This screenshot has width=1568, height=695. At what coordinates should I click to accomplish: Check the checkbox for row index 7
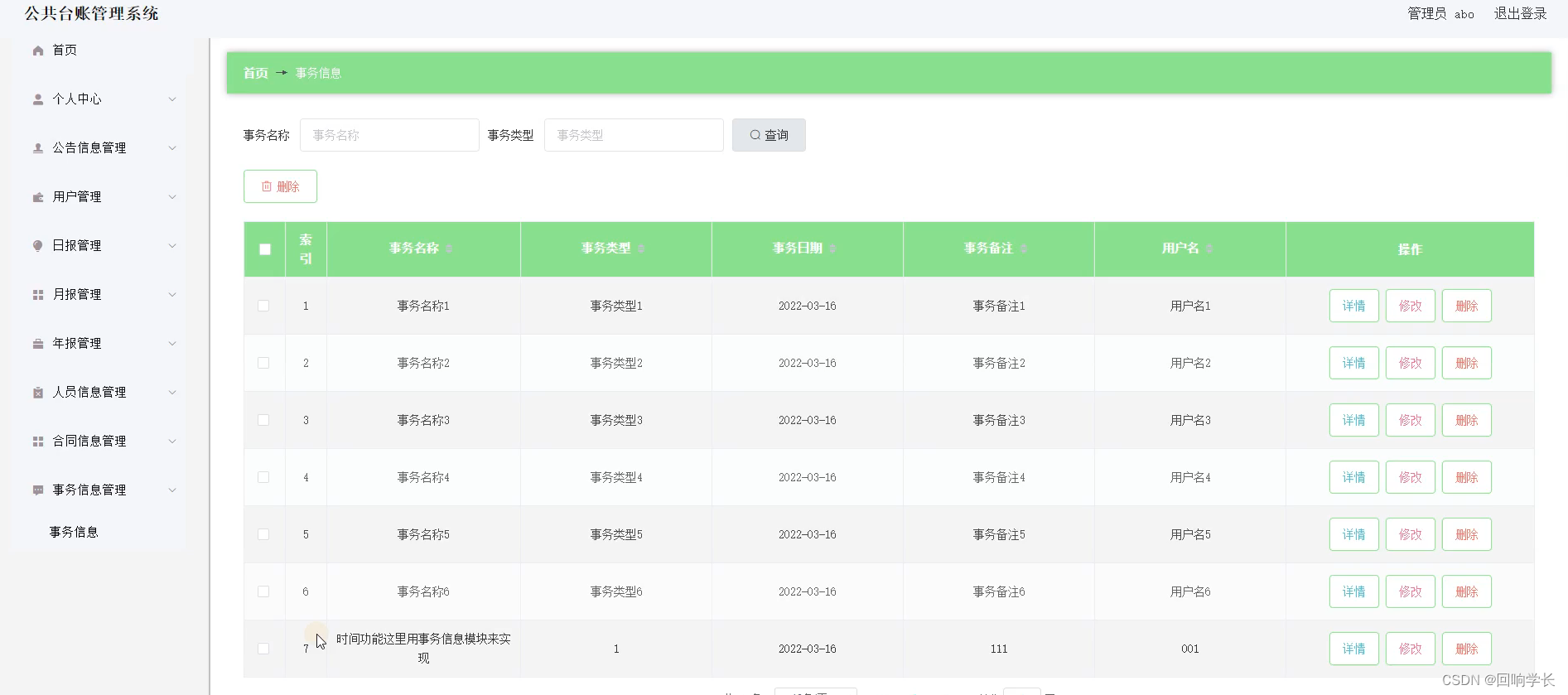pyautogui.click(x=263, y=649)
